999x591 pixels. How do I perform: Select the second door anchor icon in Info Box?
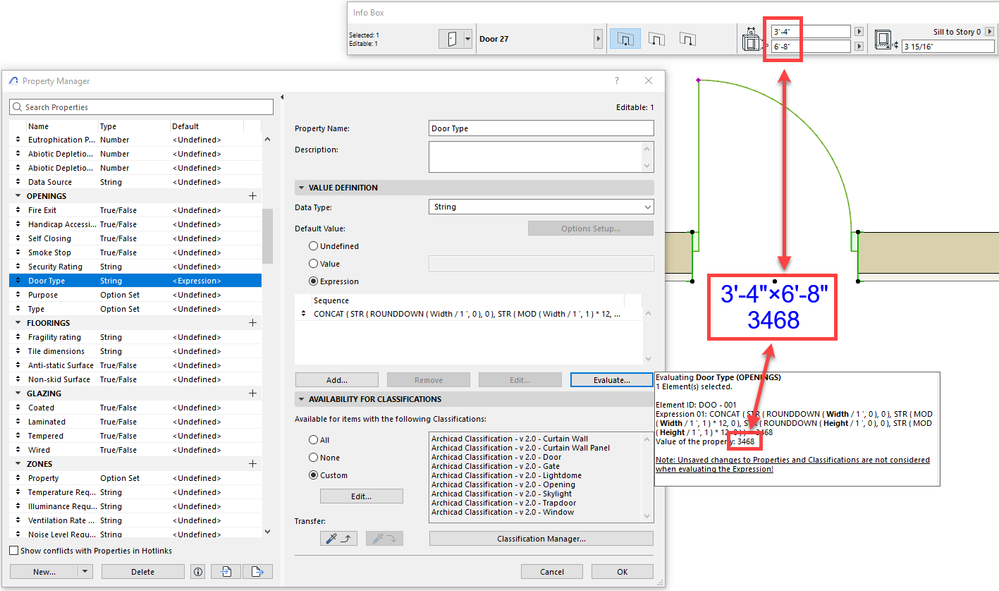[x=656, y=39]
